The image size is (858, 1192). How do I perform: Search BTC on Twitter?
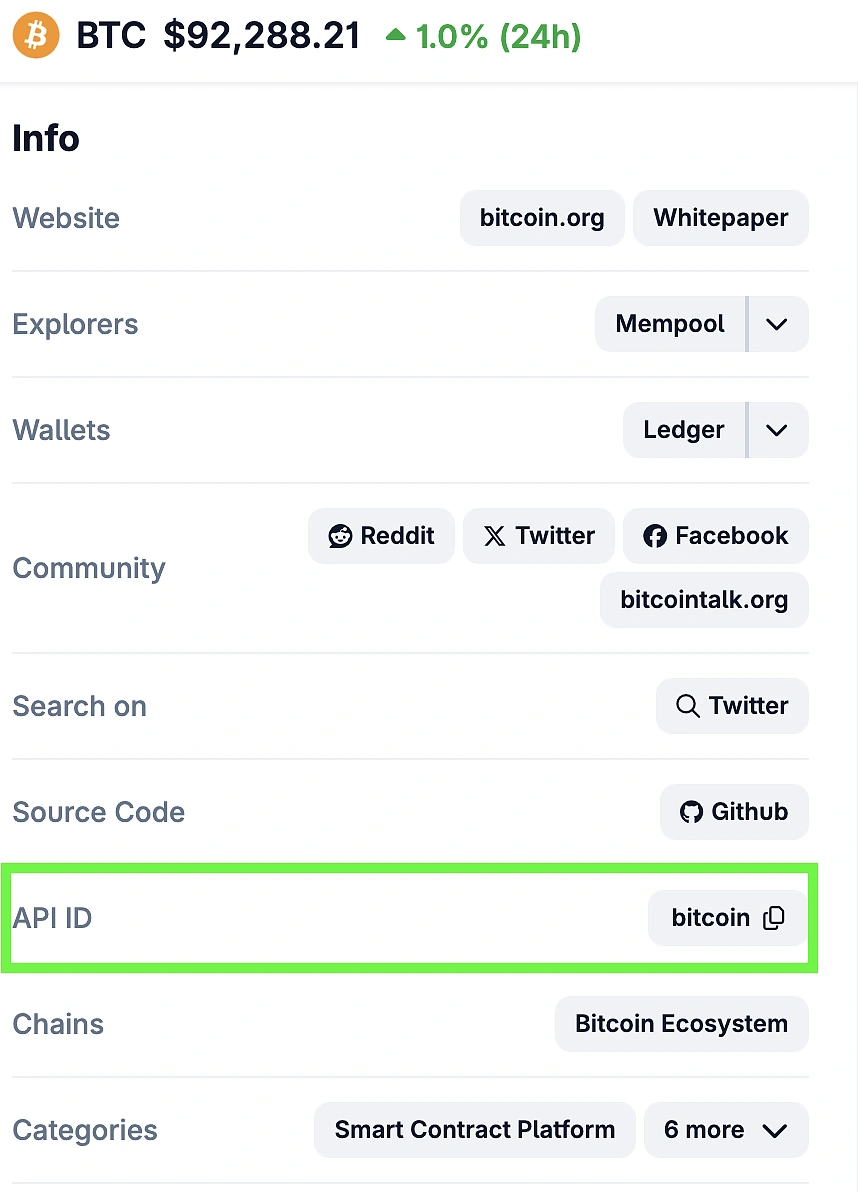(732, 705)
